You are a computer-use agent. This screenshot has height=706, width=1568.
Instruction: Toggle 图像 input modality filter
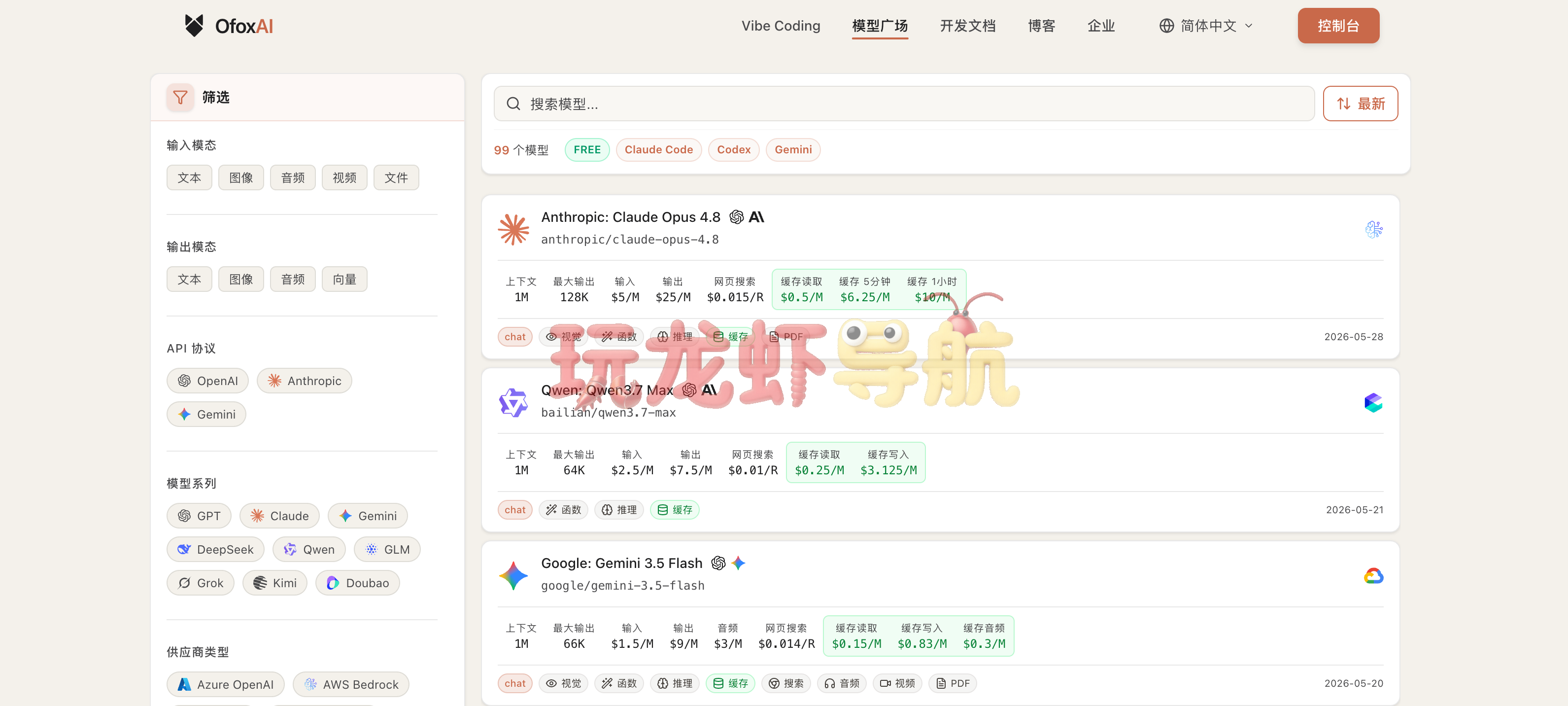[x=241, y=178]
